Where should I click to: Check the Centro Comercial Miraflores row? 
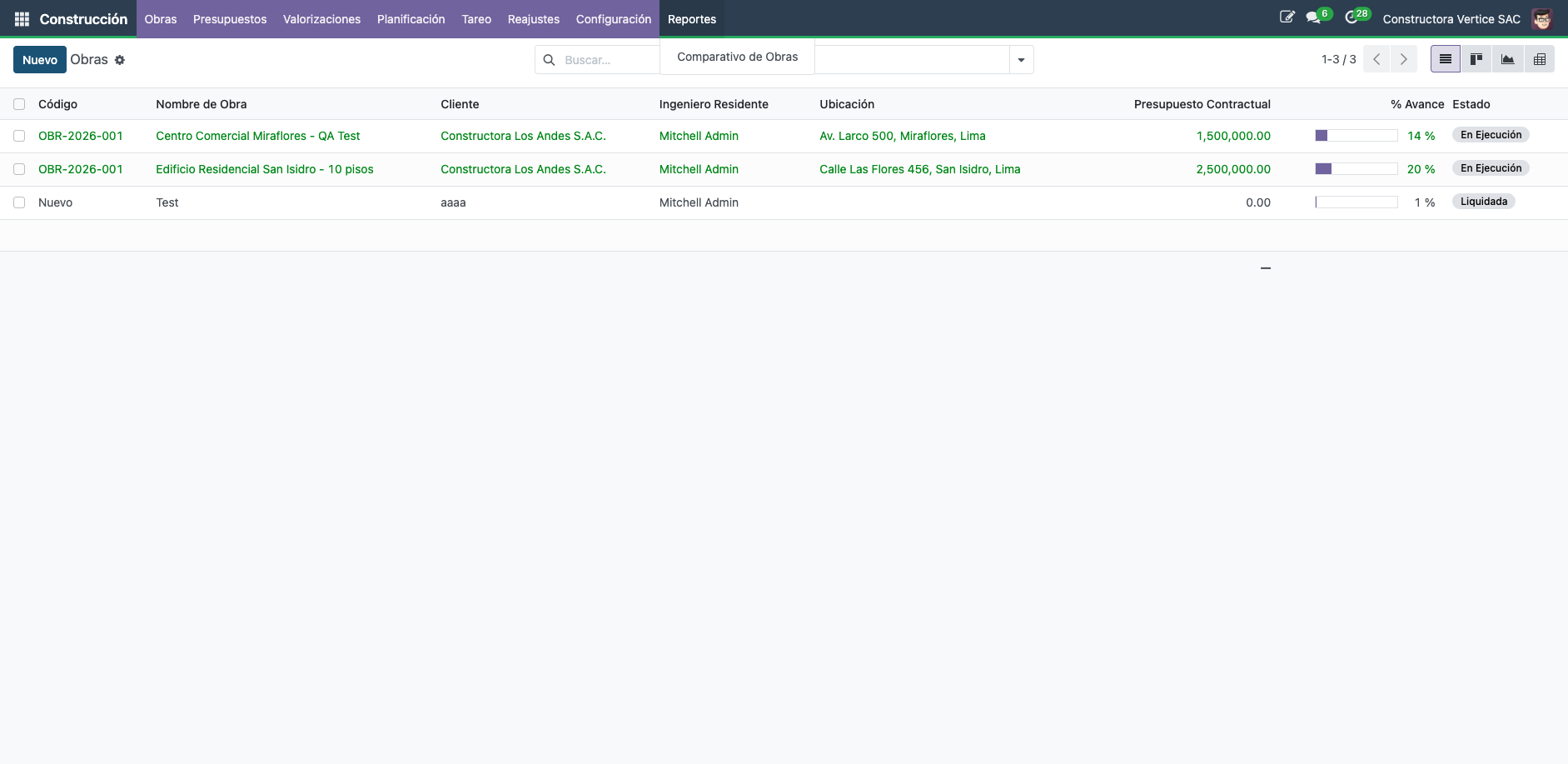(19, 136)
